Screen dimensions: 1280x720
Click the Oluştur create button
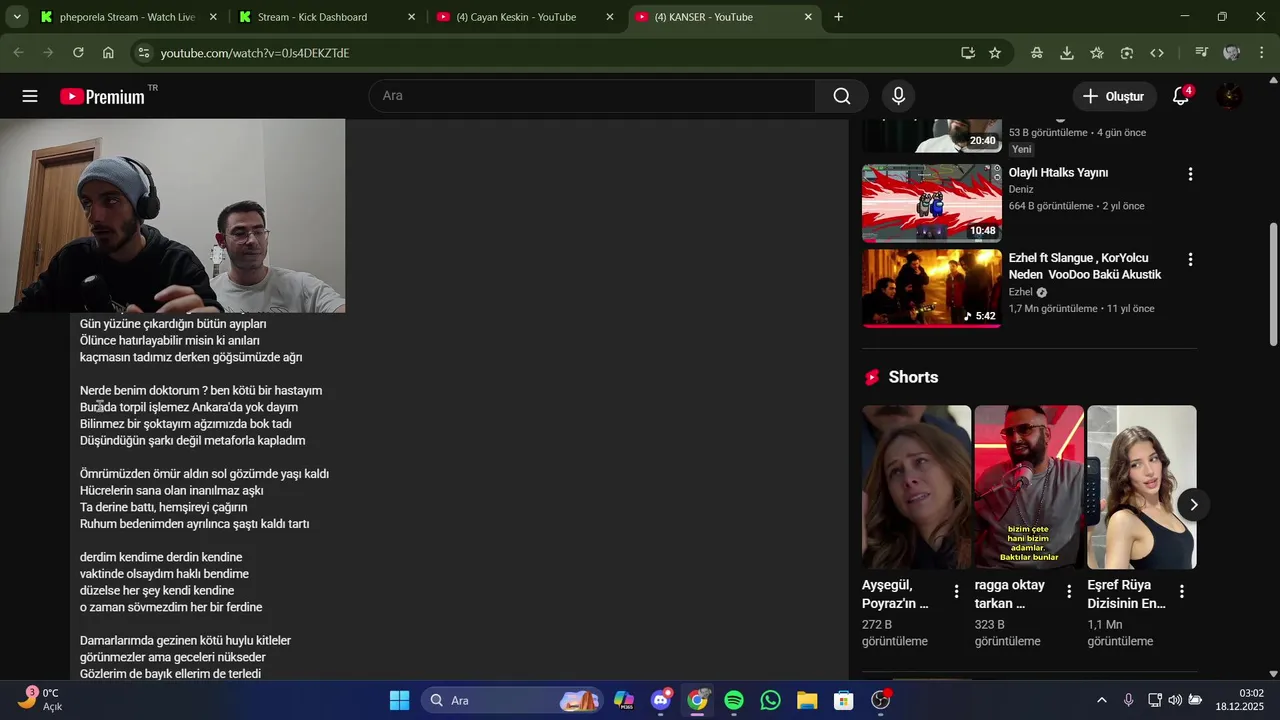click(x=1113, y=96)
